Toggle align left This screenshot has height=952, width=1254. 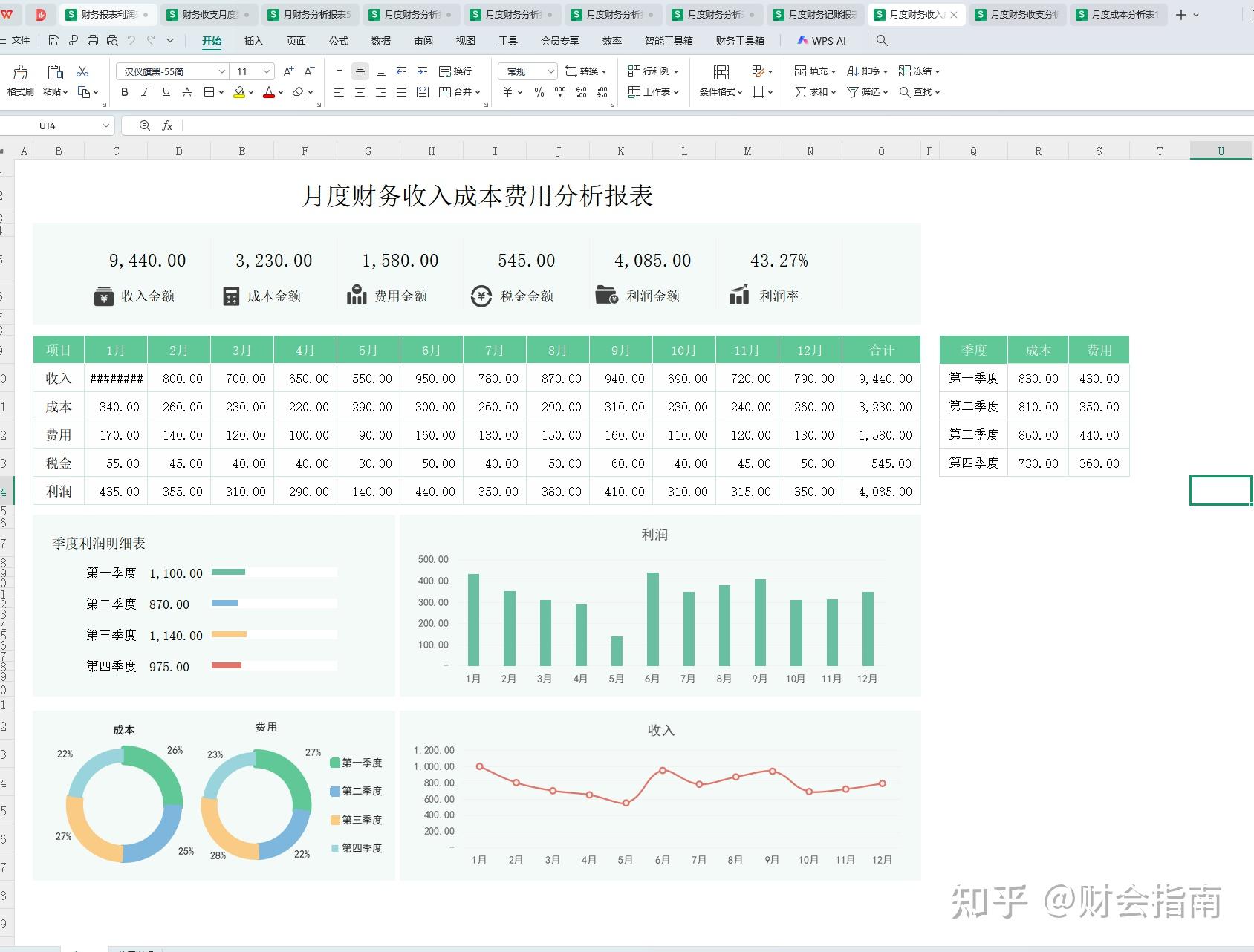(339, 92)
